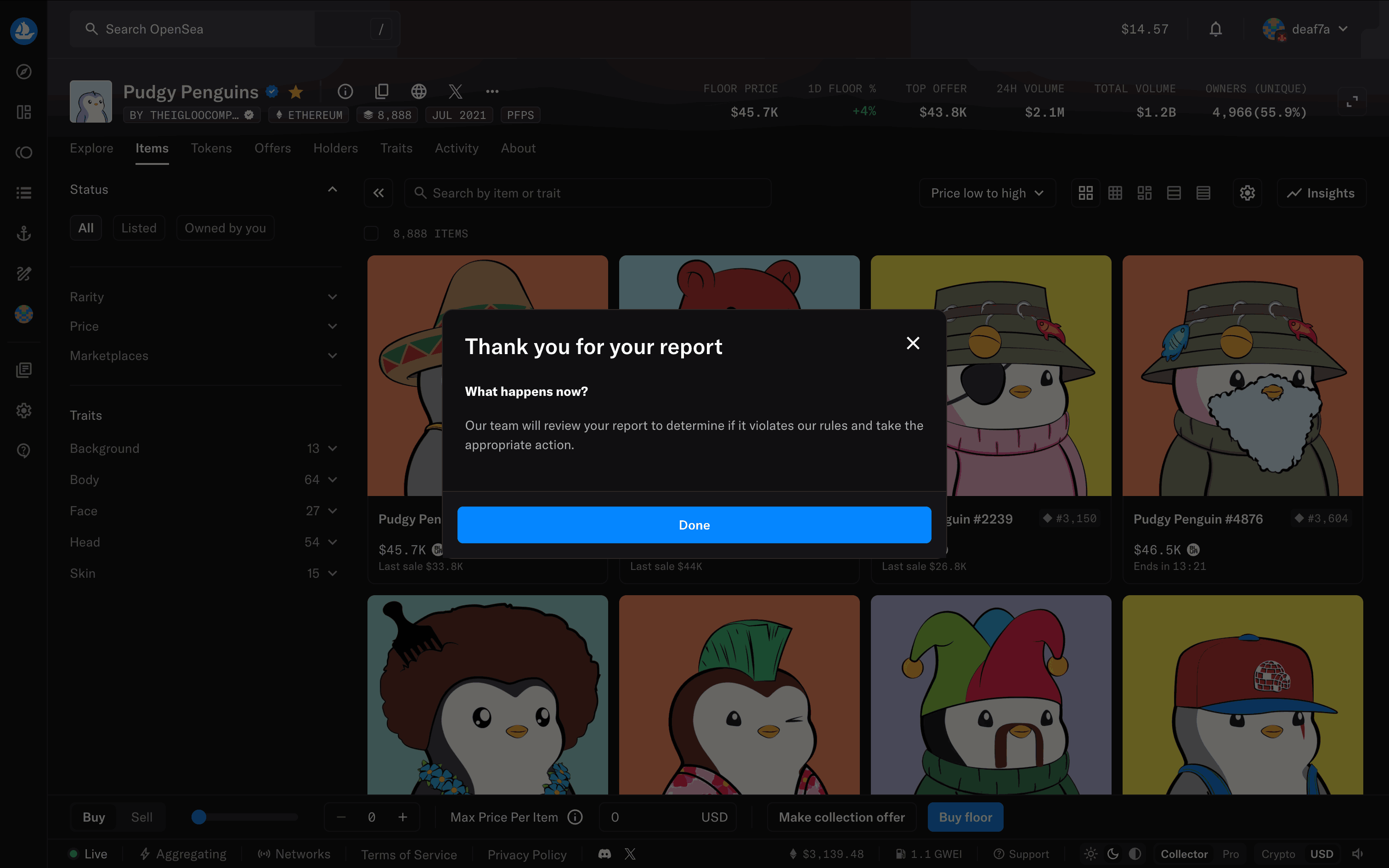Screen dimensions: 1389x868
Task: Open the X (Twitter) collection link
Action: point(455,91)
